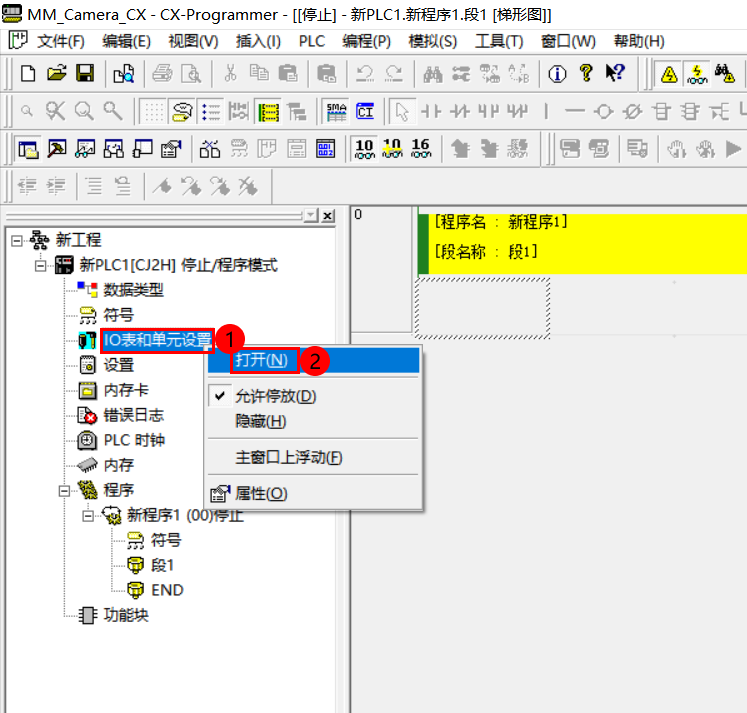Select the arrow selection mode tool
Image resolution: width=747 pixels, height=713 pixels.
coord(402,112)
